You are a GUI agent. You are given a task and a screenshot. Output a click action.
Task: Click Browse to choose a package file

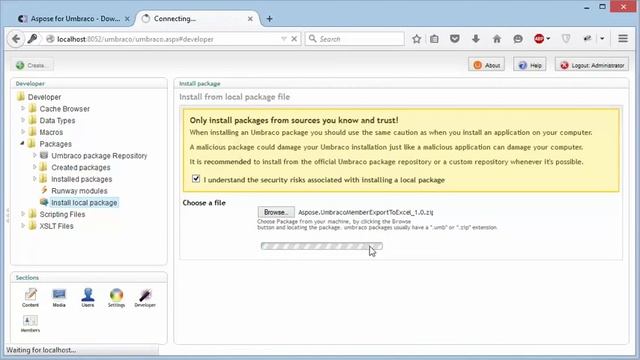point(276,212)
